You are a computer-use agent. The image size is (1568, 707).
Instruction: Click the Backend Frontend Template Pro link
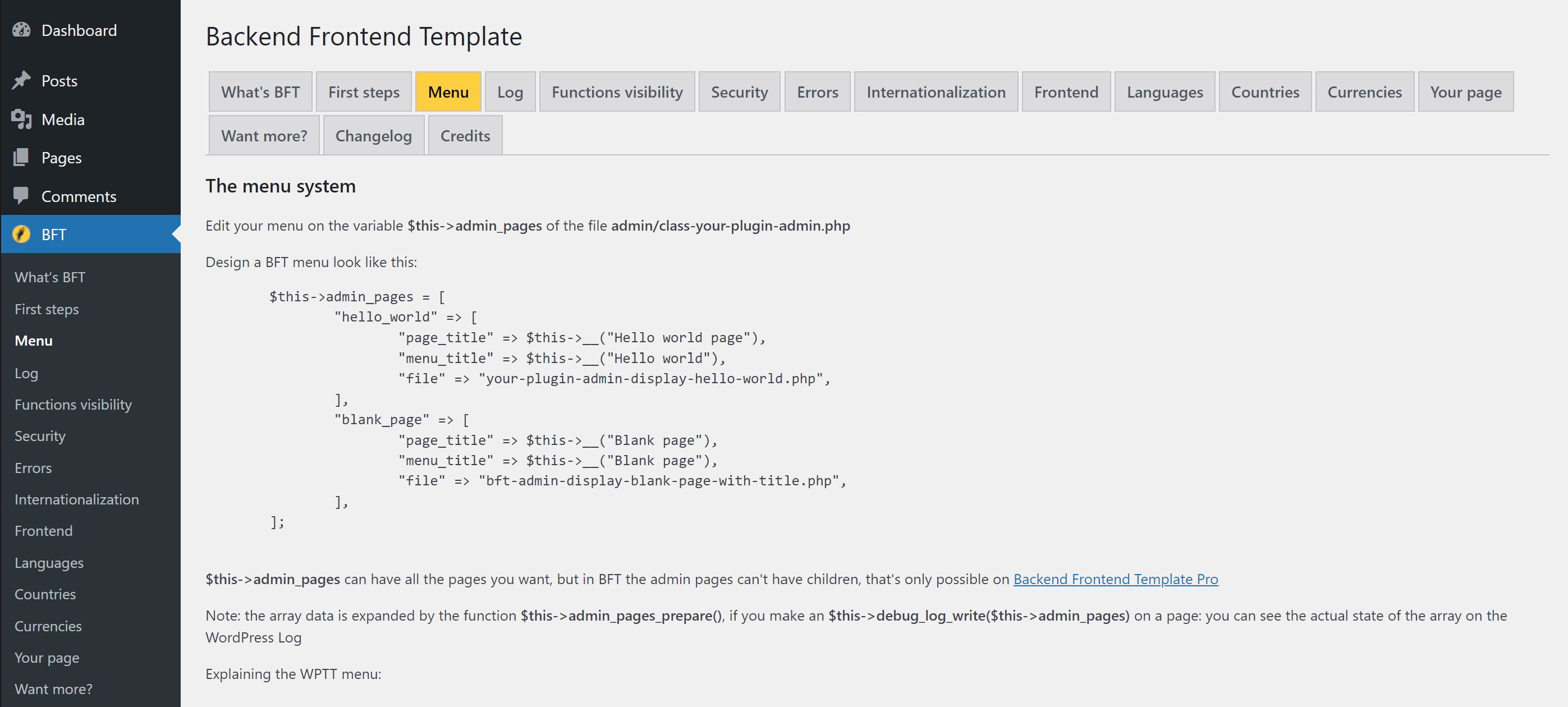[1113, 578]
